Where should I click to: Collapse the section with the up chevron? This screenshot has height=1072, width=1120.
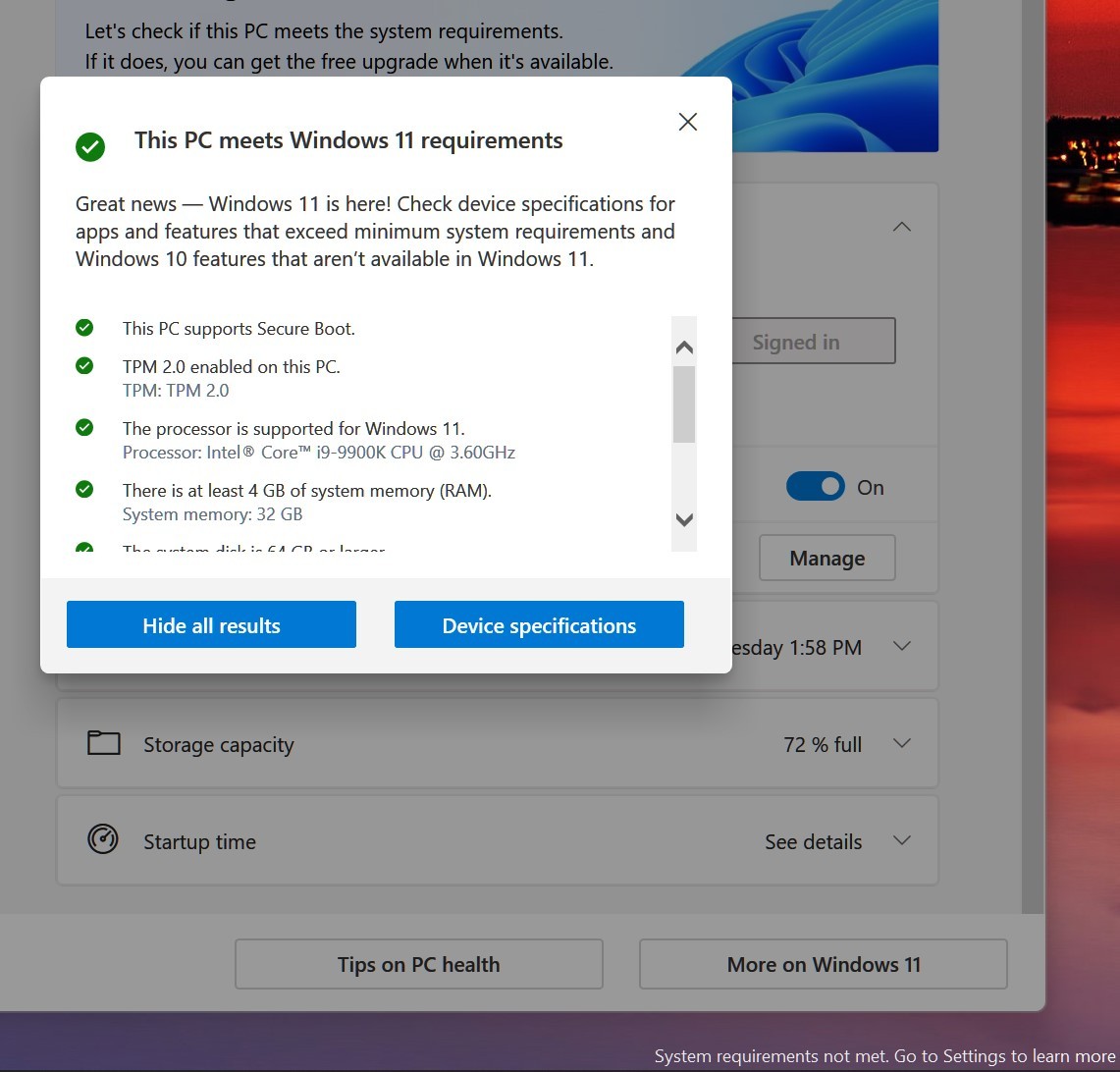[902, 227]
